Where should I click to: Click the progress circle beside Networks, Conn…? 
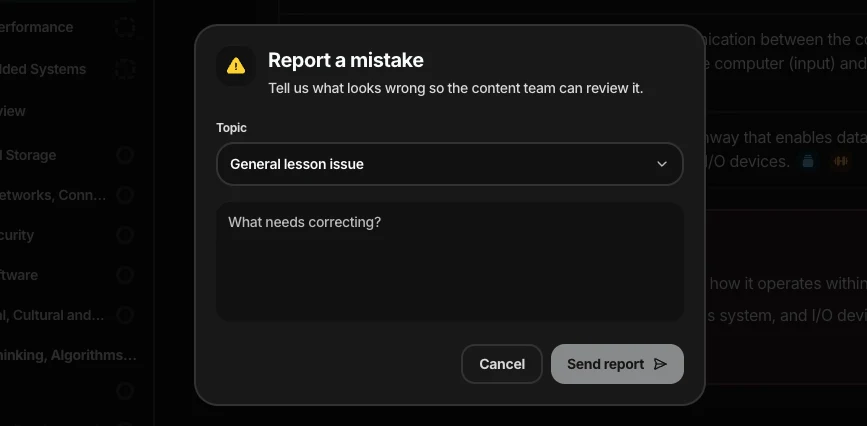(125, 195)
